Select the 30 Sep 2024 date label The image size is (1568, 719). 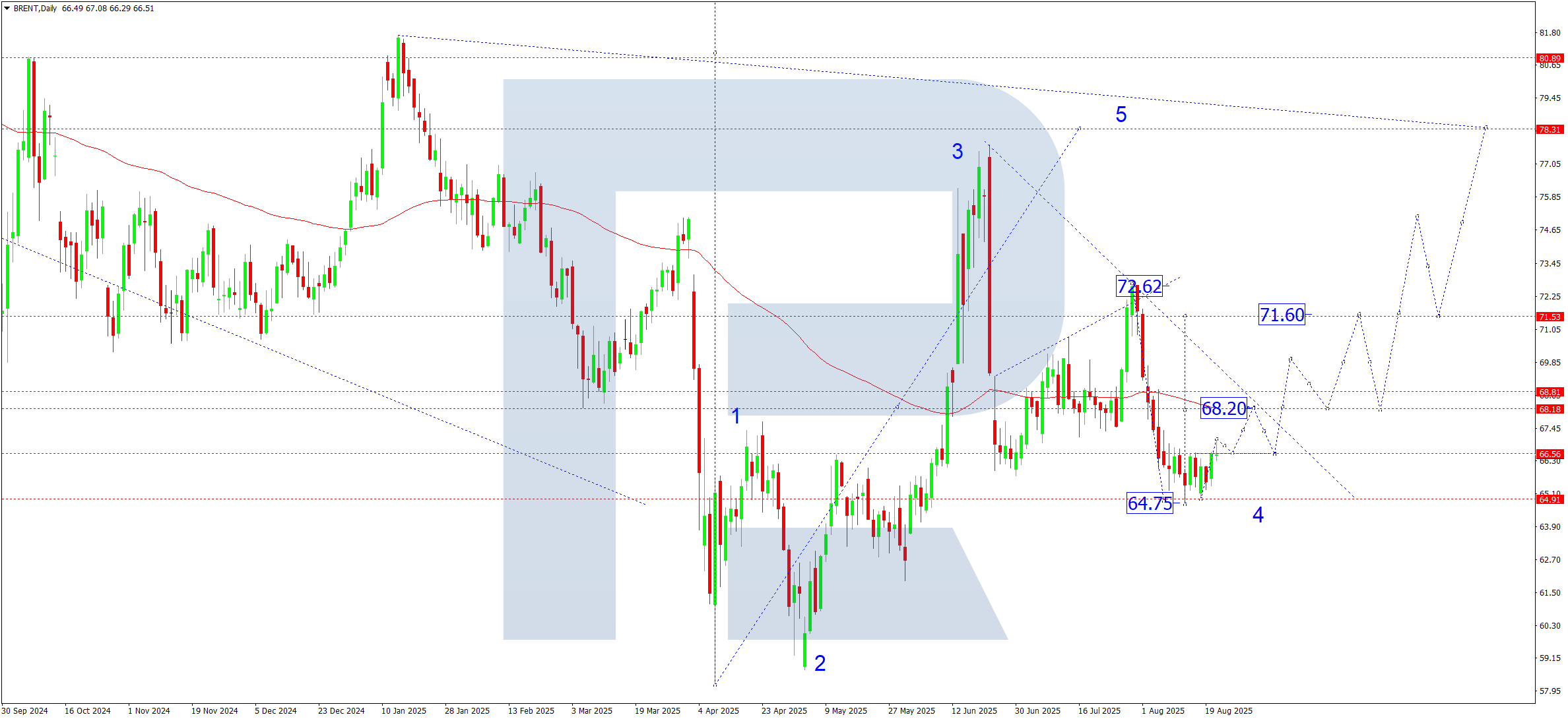pos(25,710)
